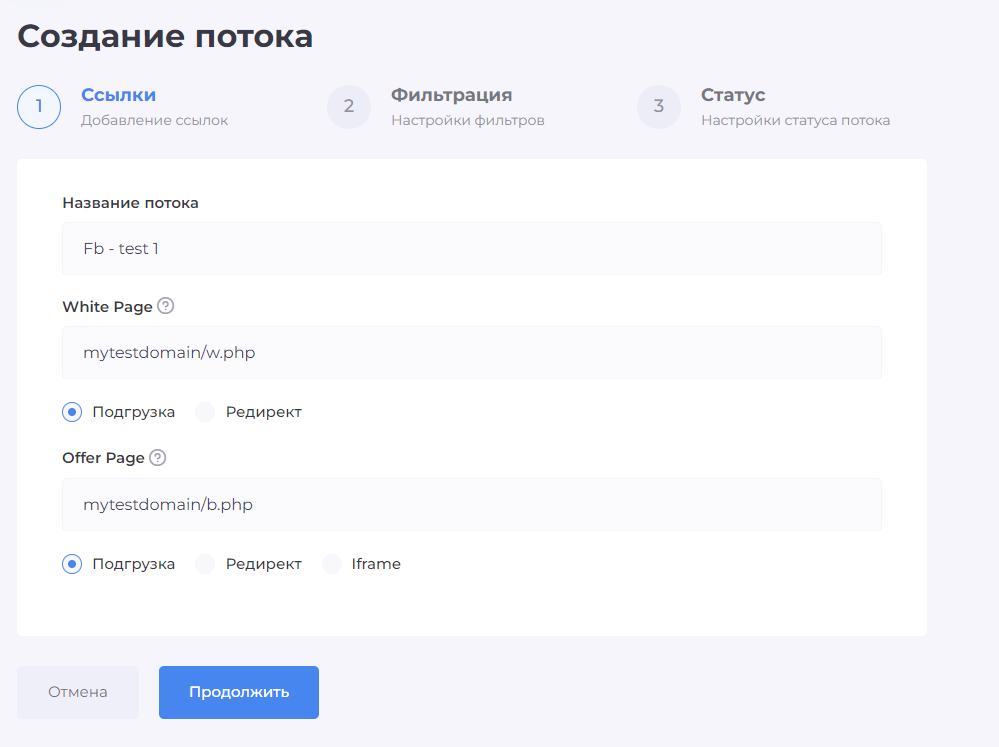Click the Отмена button
The width and height of the screenshot is (999, 747).
pos(78,692)
